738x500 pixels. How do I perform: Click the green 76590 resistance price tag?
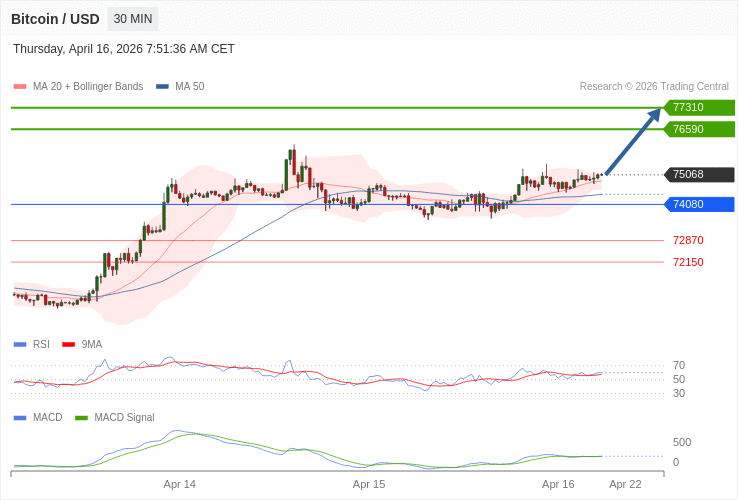(x=699, y=129)
